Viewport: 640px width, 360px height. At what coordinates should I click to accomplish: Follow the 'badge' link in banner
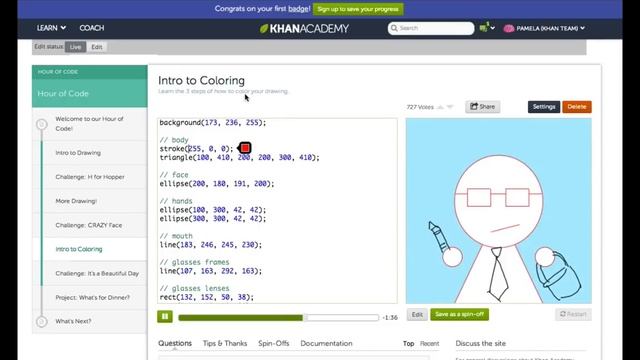pyautogui.click(x=299, y=9)
